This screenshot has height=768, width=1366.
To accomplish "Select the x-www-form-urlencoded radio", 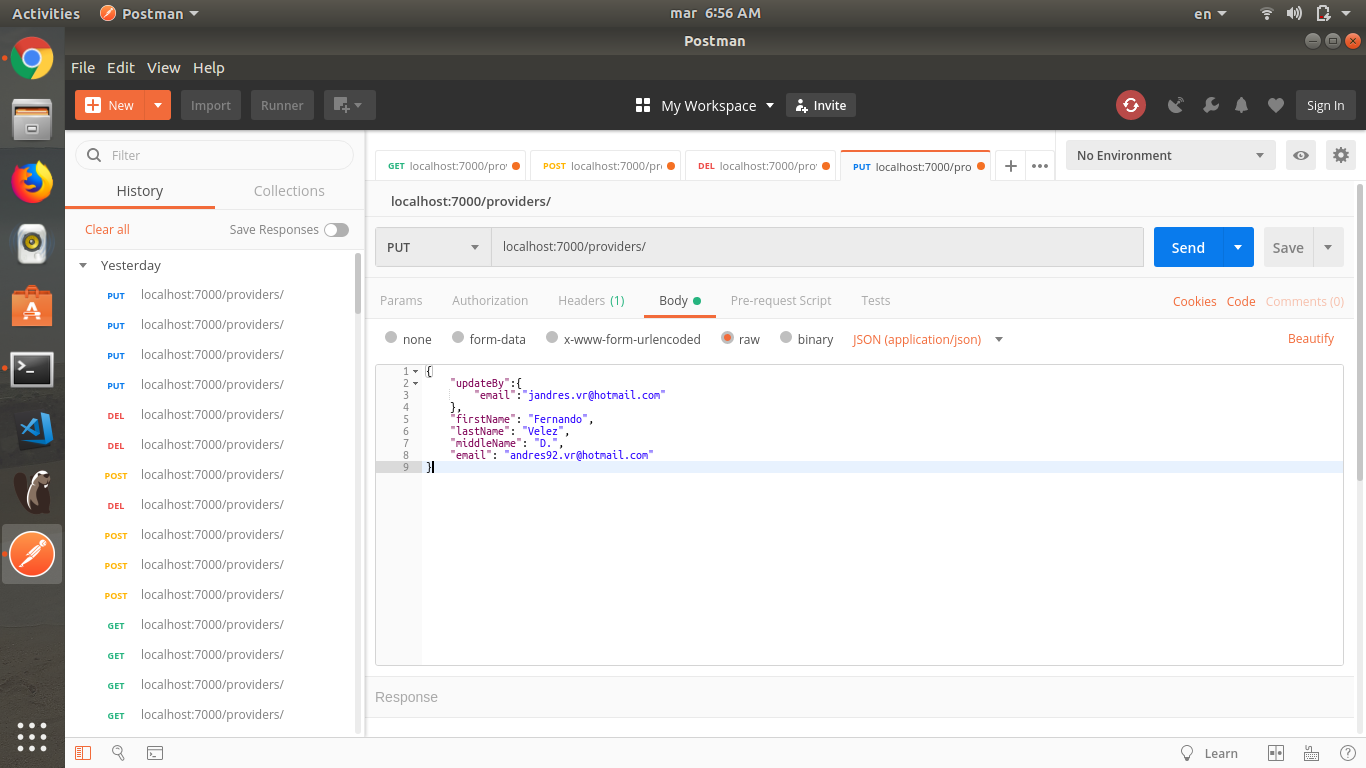I will pyautogui.click(x=552, y=338).
